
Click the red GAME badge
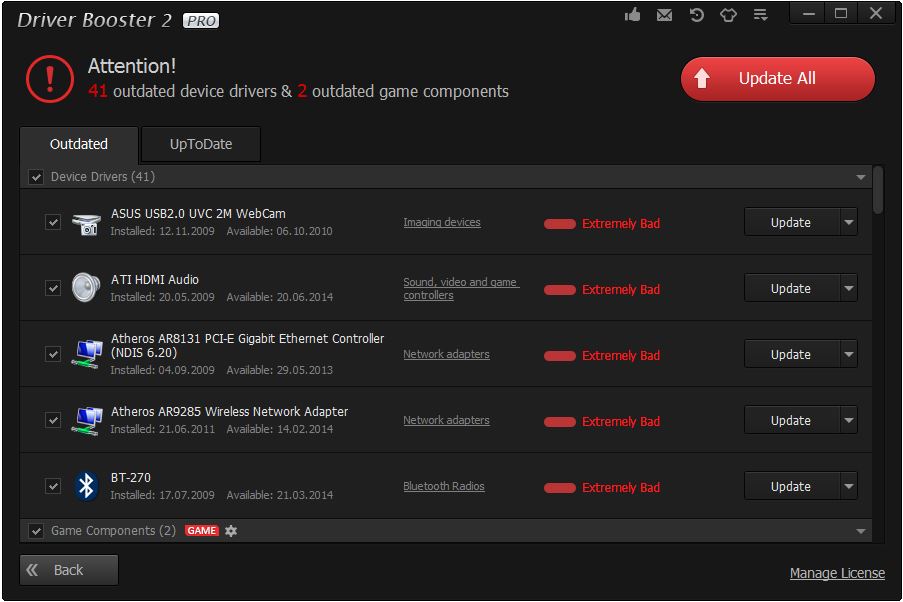(x=202, y=531)
